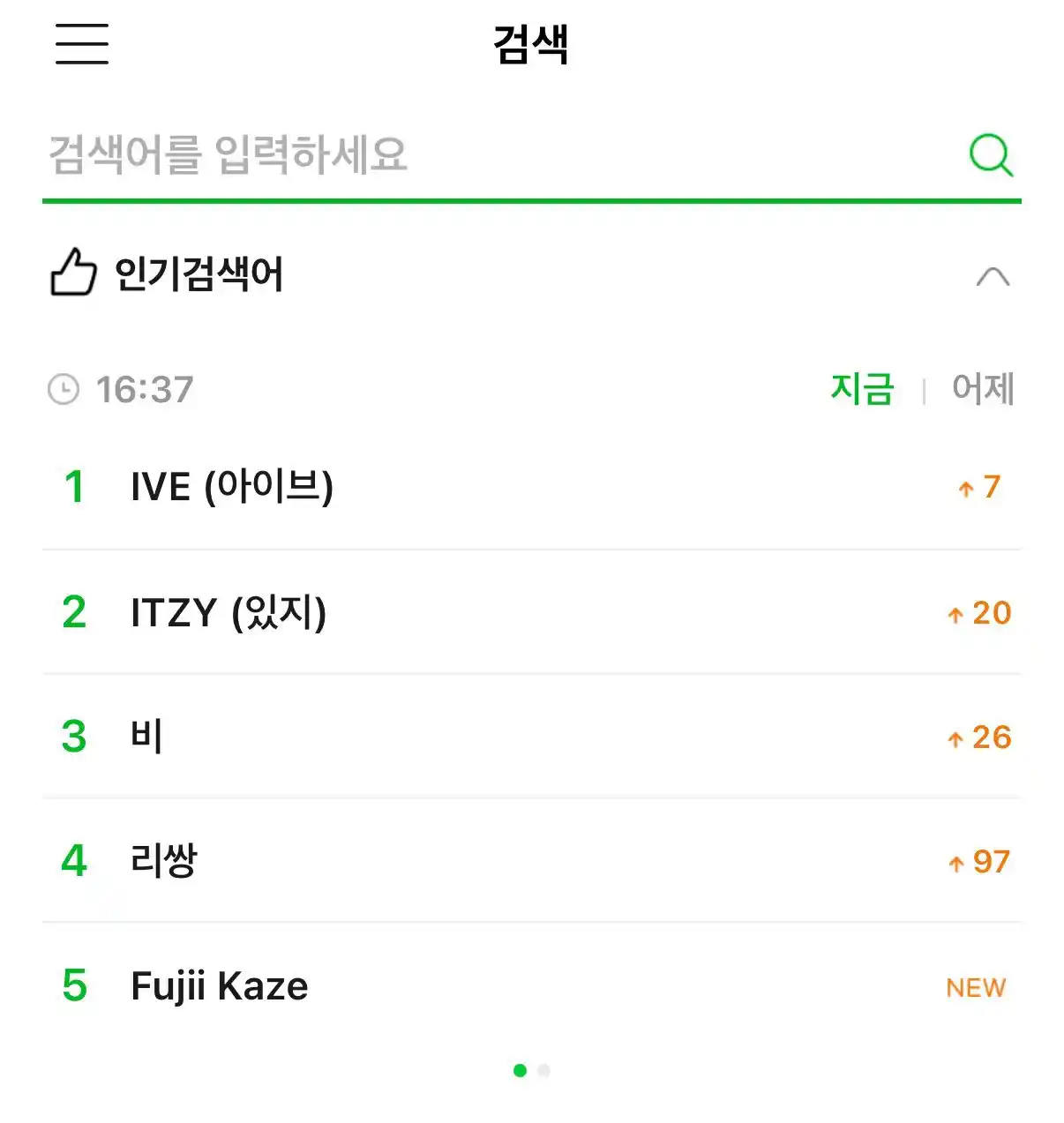Go to second page via gray dot
Image resolution: width=1064 pixels, height=1123 pixels.
tap(543, 1070)
